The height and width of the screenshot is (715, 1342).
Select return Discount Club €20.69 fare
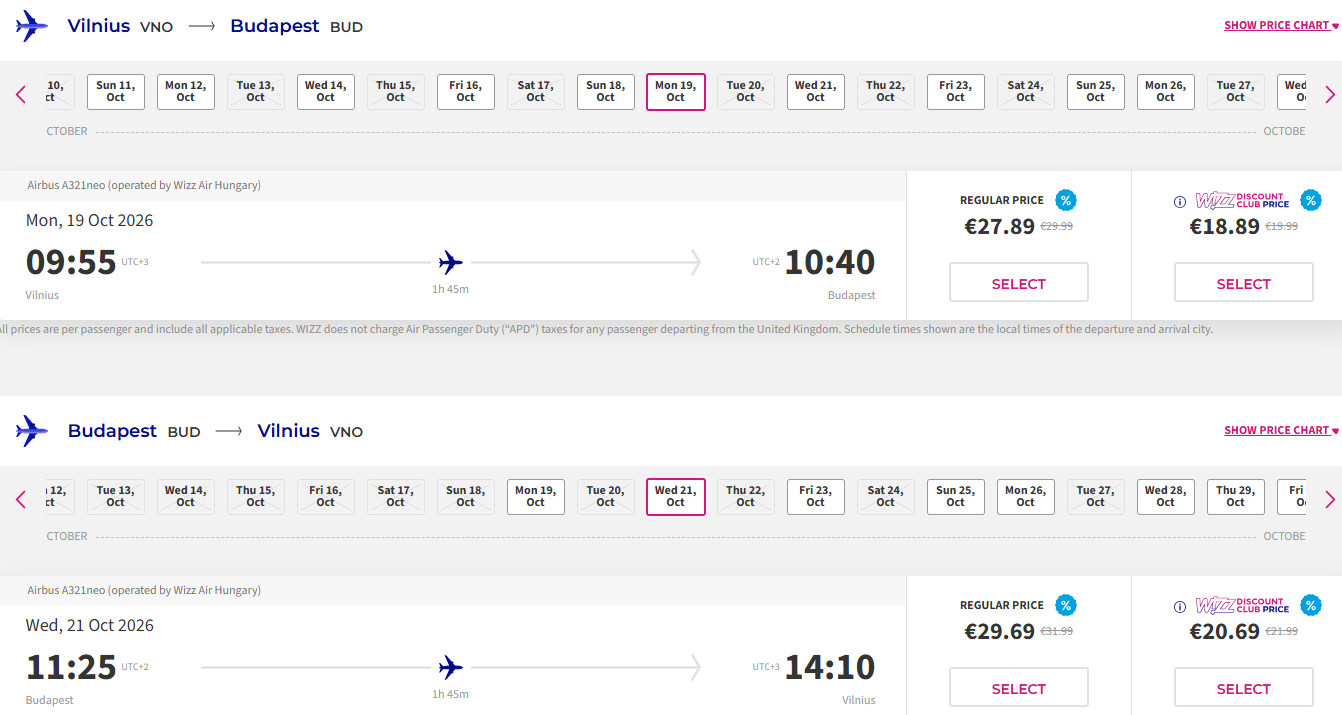[x=1243, y=688]
